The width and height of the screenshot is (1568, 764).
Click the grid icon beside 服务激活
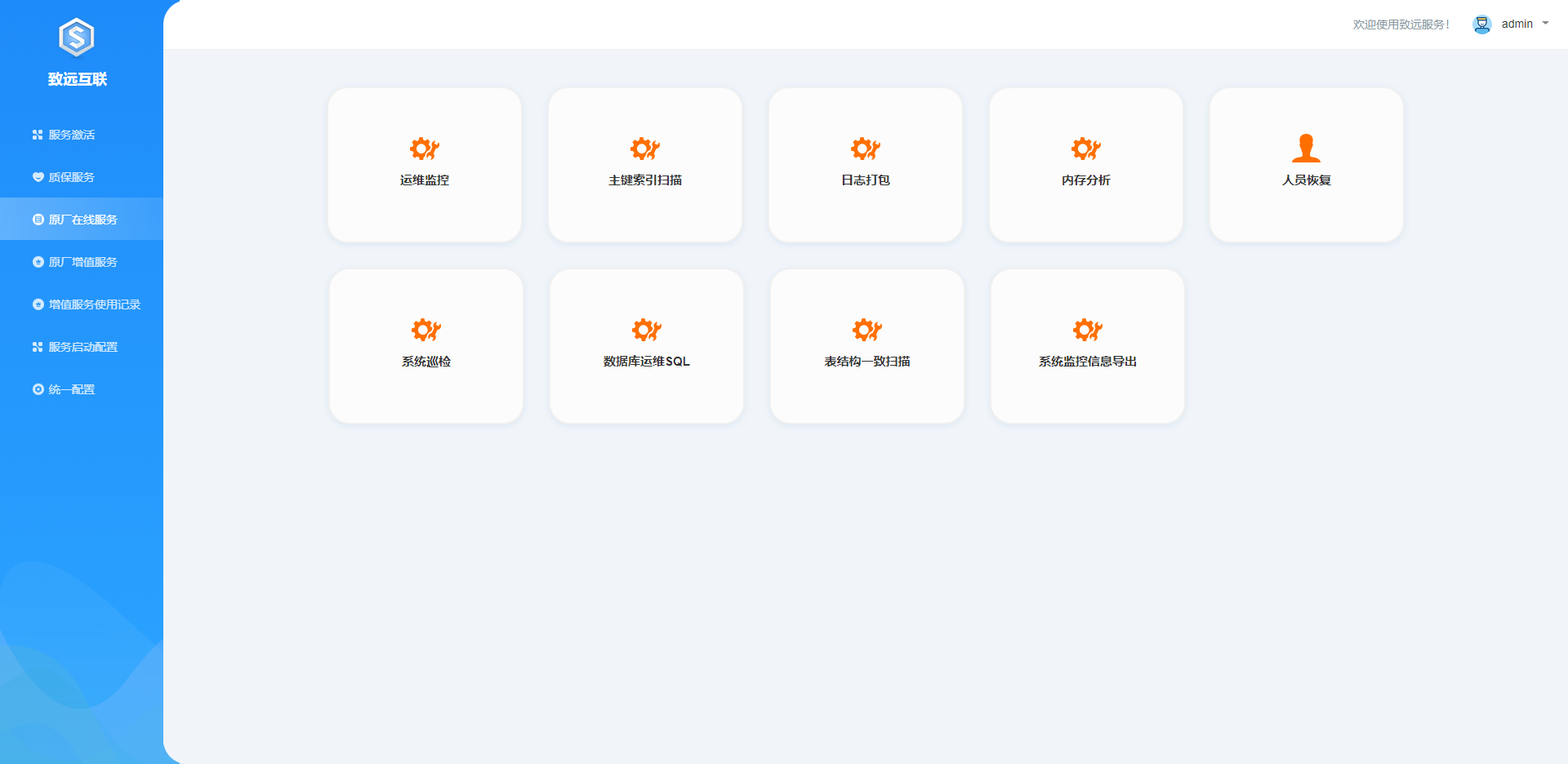38,135
